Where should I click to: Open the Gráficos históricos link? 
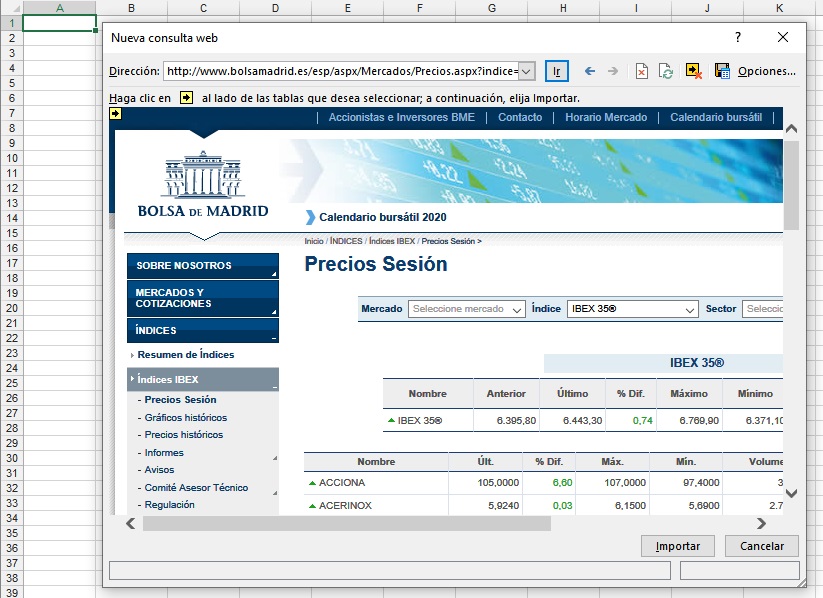coord(186,417)
